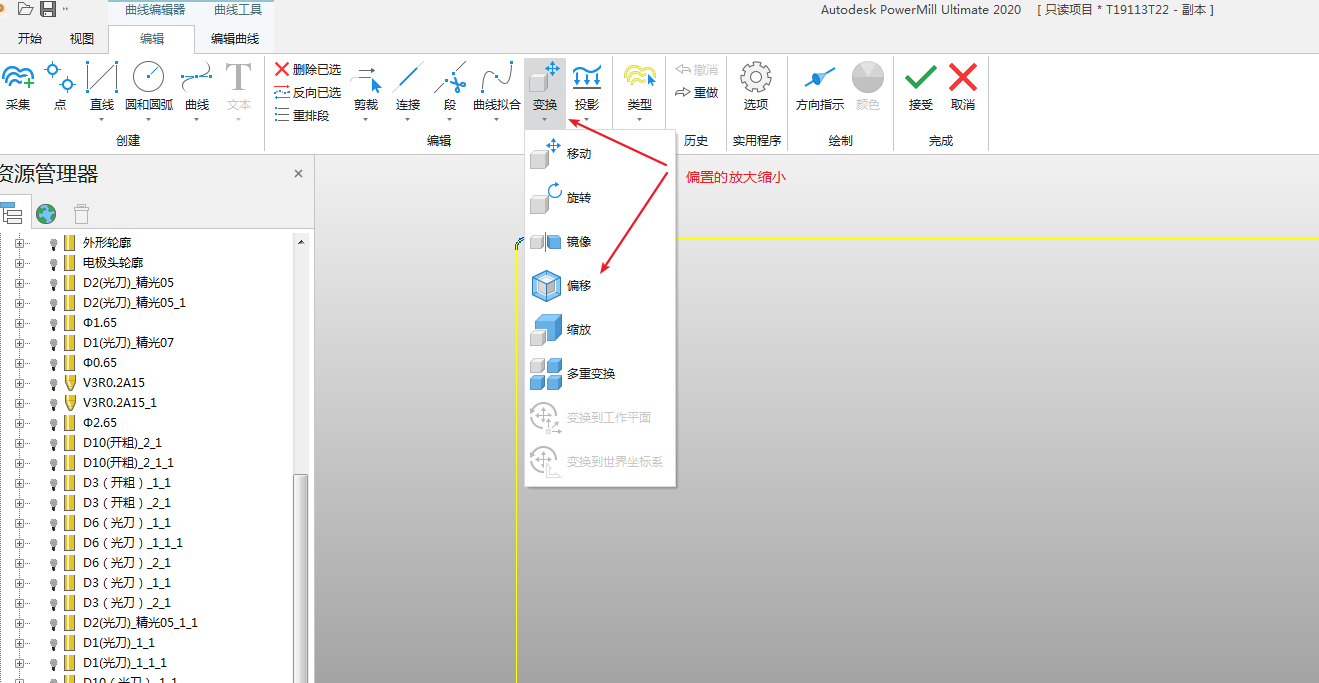Switch to the 视图 ribbon tab
Screen dimensions: 1319x683
[82, 39]
